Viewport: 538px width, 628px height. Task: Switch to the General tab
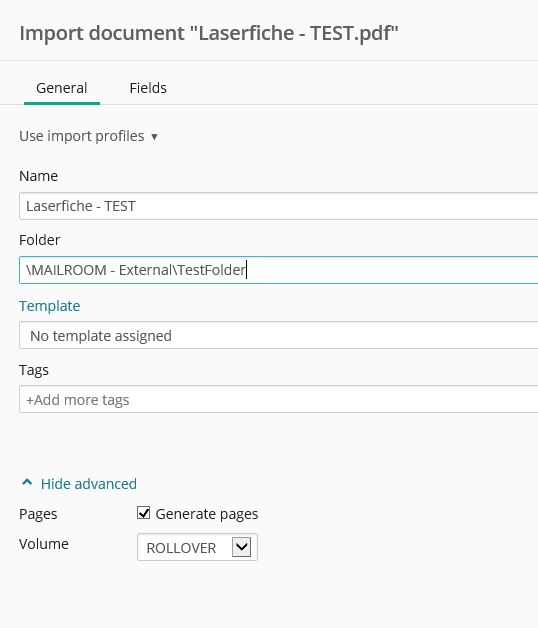tap(62, 88)
